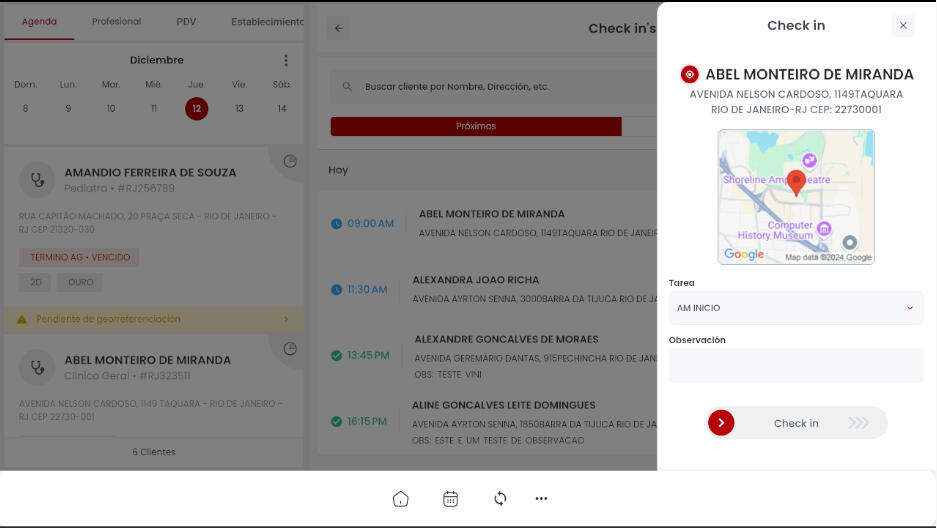The image size is (937, 528).
Task: Click the client search field
Action: [x=494, y=87]
